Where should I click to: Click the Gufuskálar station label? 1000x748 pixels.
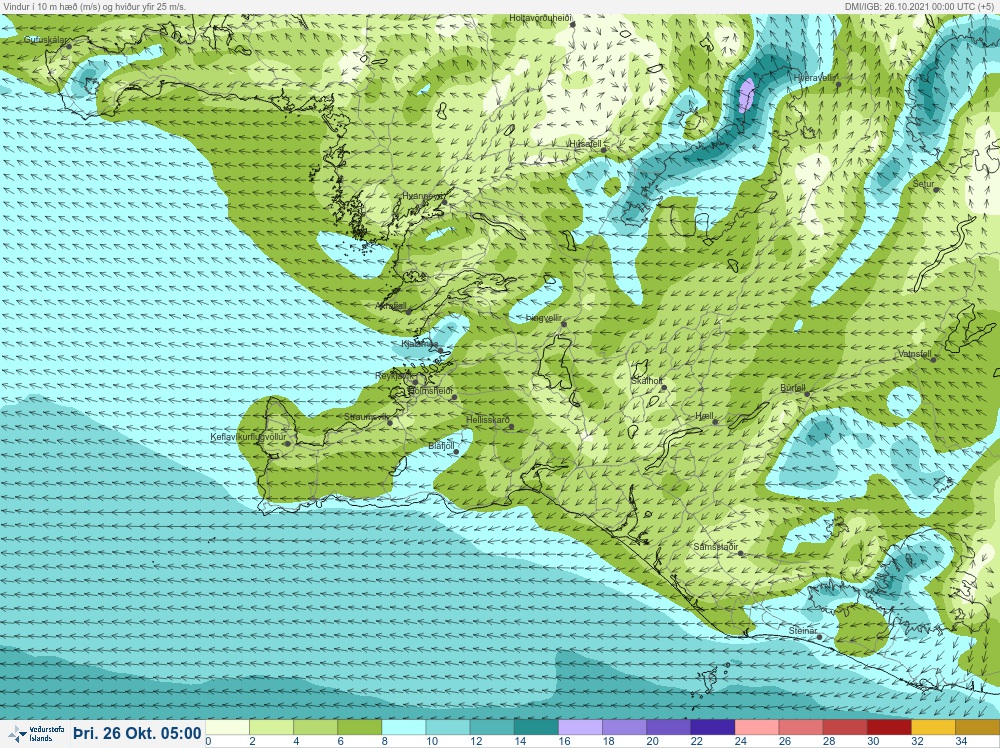[x=45, y=40]
